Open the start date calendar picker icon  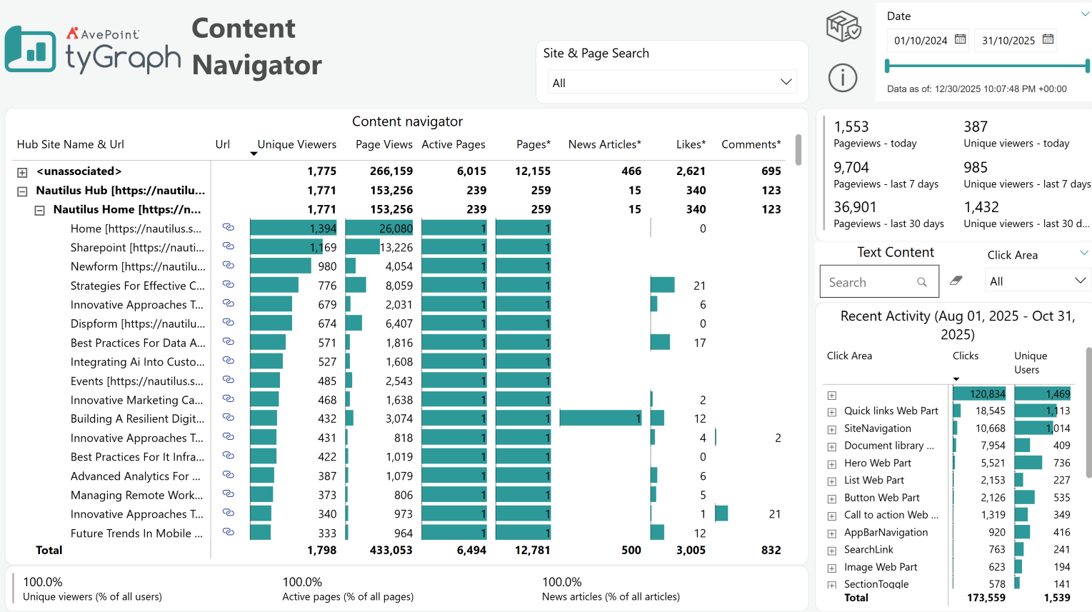pyautogui.click(x=960, y=39)
